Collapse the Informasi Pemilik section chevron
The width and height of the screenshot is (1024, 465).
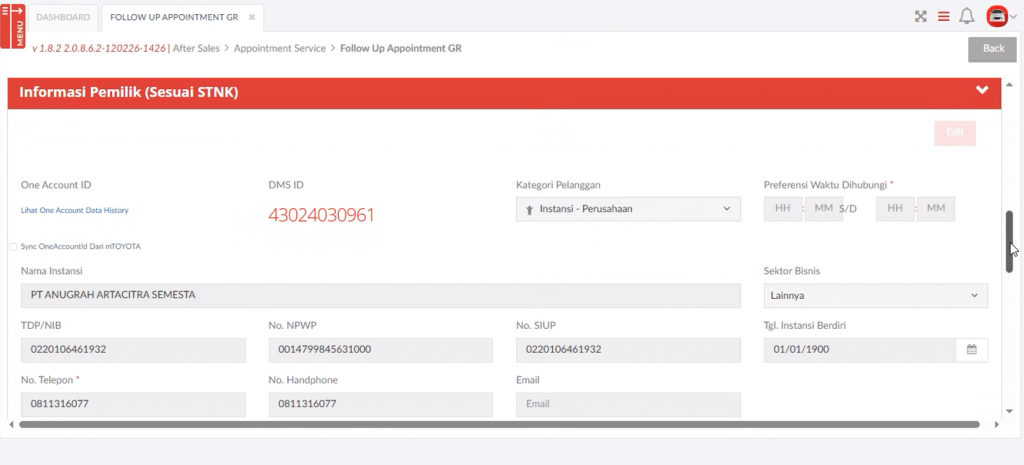point(982,91)
